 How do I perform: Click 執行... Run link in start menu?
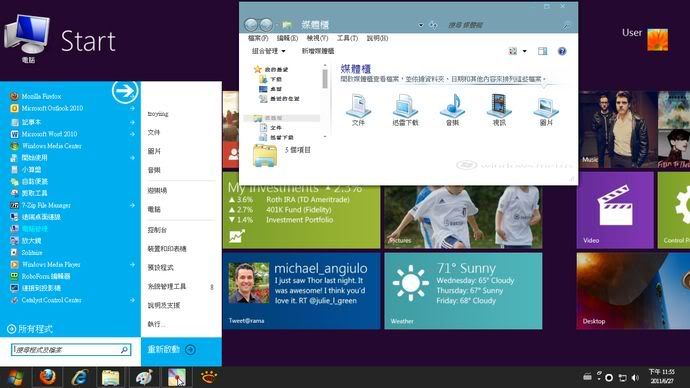[156, 324]
